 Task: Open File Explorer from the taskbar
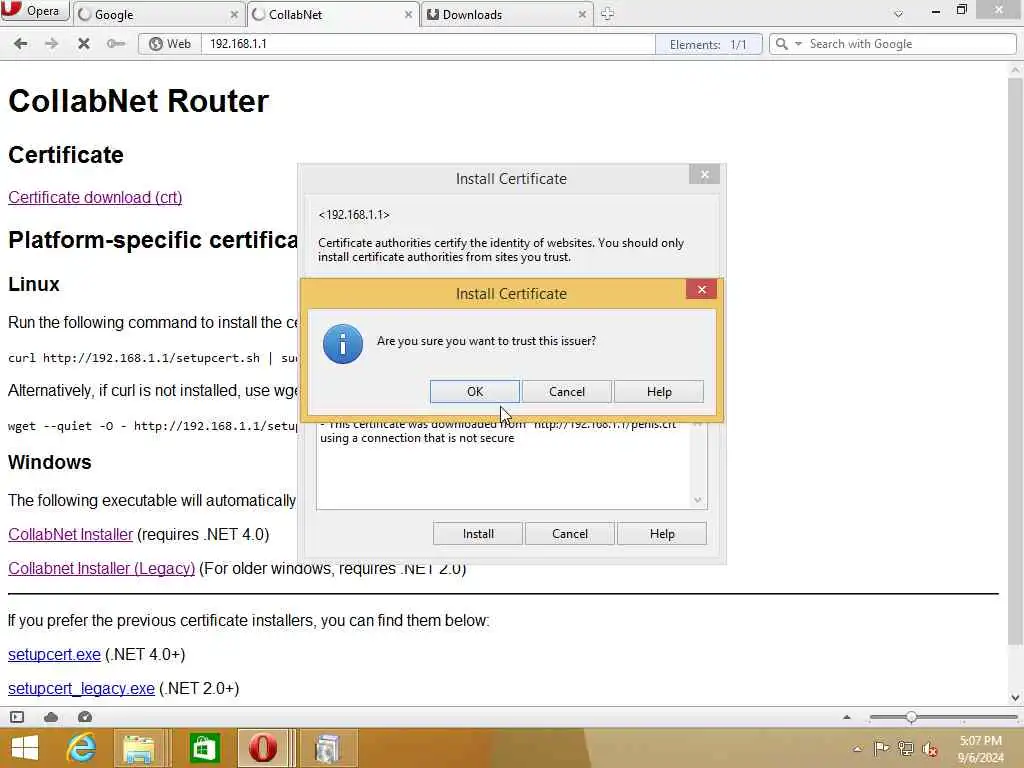139,748
